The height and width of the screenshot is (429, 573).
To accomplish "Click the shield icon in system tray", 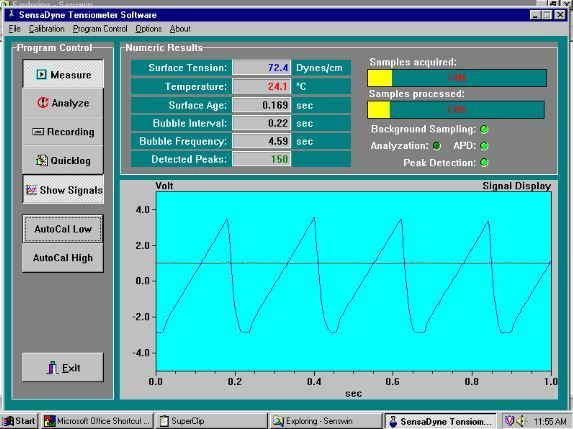I will click(509, 421).
